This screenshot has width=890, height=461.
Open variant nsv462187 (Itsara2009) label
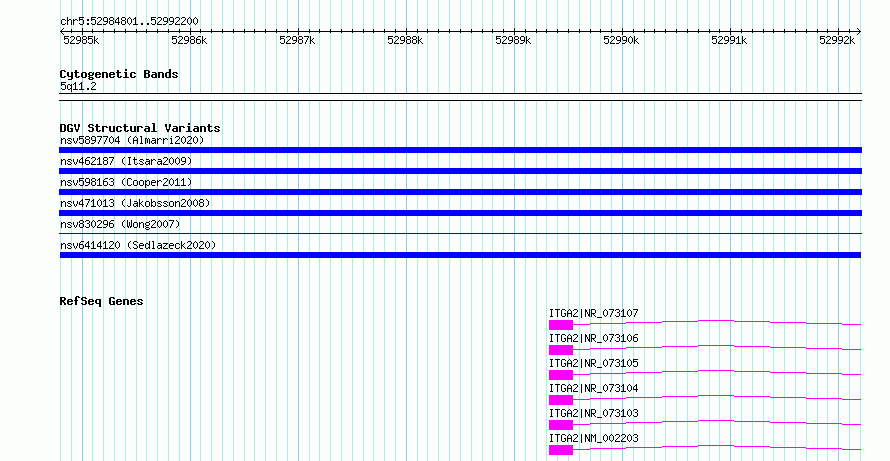coord(126,161)
